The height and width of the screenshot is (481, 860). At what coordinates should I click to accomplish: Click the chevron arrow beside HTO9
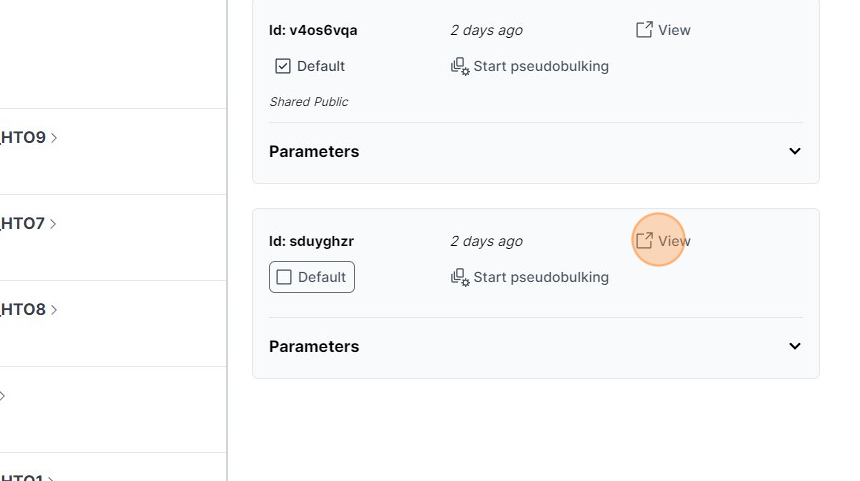54,138
